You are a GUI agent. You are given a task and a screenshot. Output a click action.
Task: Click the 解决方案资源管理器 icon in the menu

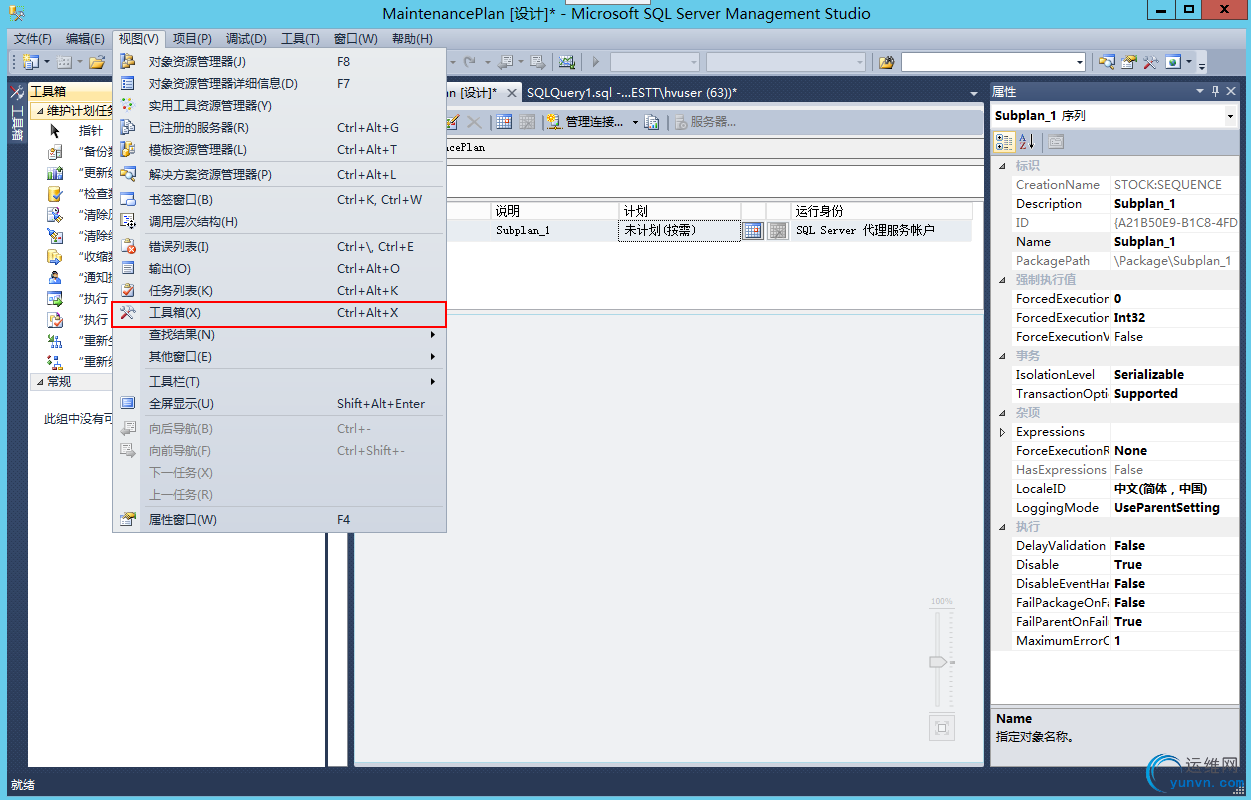tap(128, 174)
